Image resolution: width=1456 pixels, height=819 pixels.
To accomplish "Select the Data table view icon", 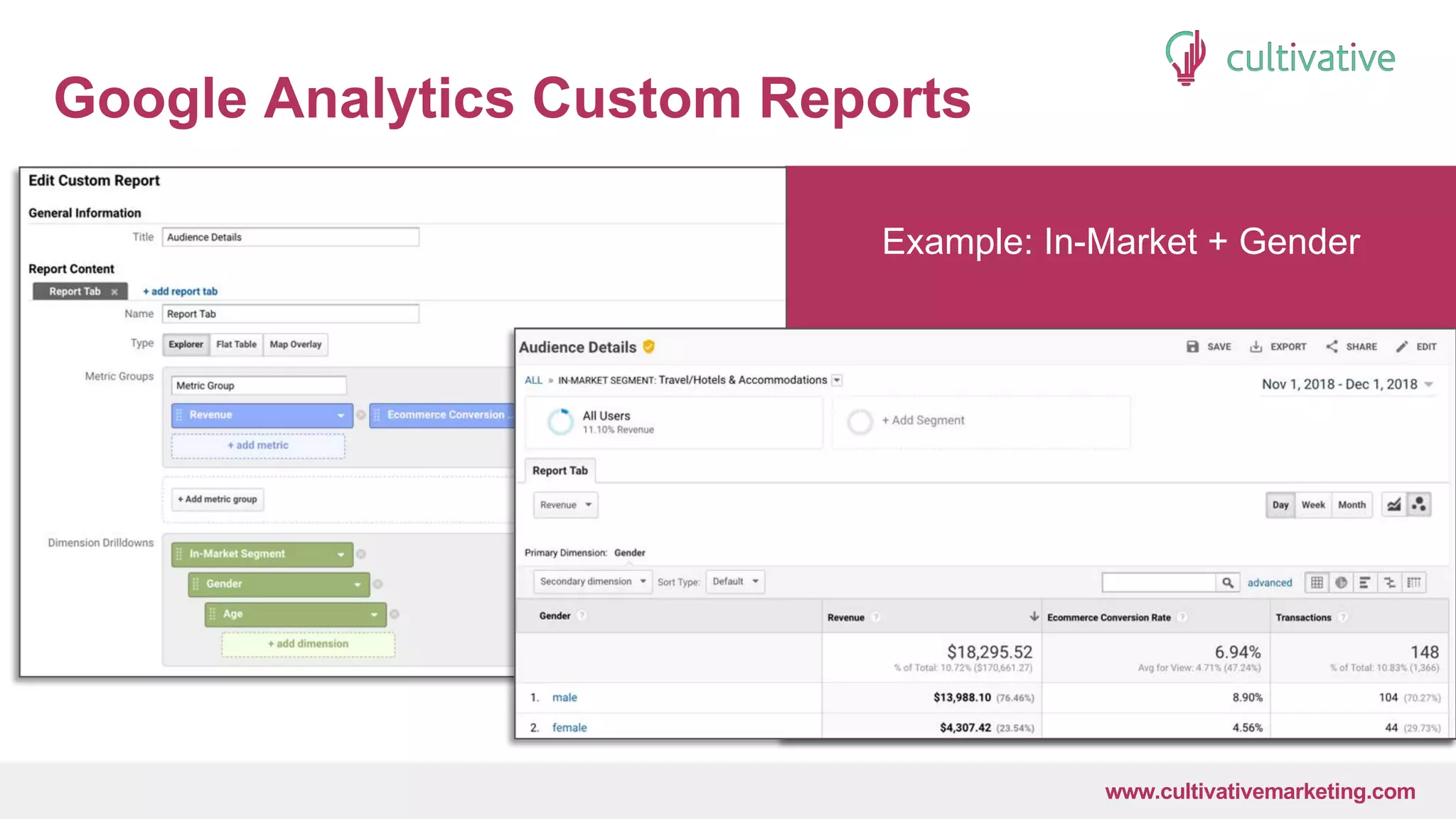I will 1317,582.
